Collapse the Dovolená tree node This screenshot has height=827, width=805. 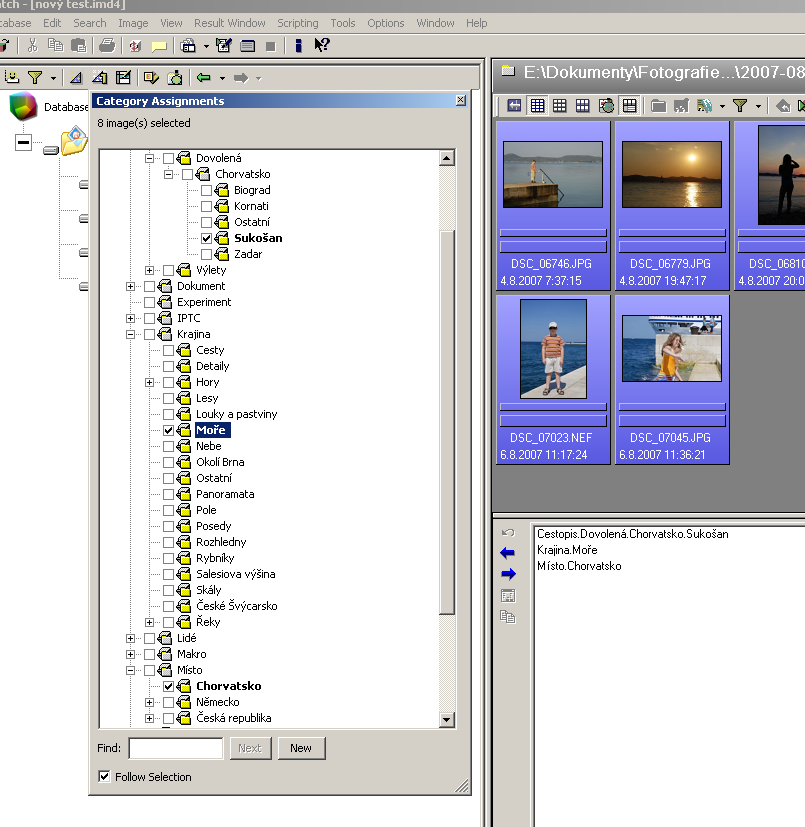(149, 158)
